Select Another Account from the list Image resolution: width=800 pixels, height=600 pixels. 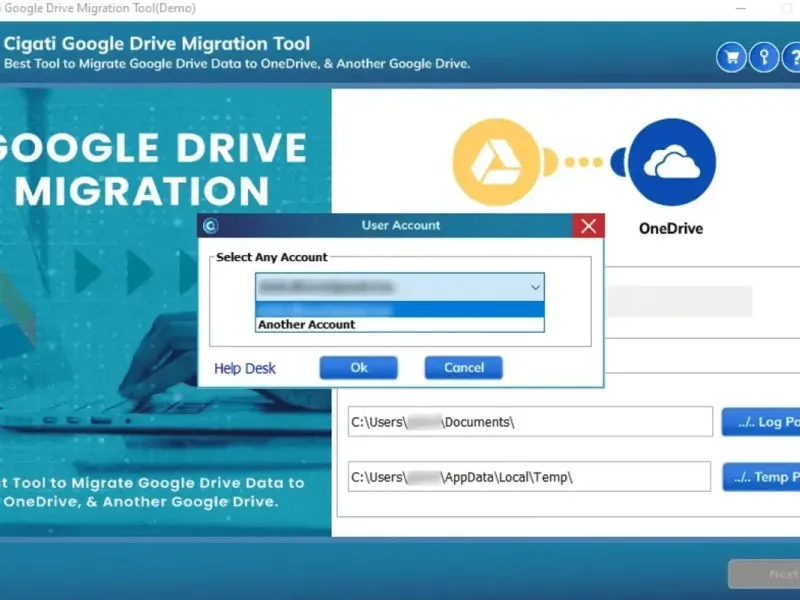[x=399, y=324]
